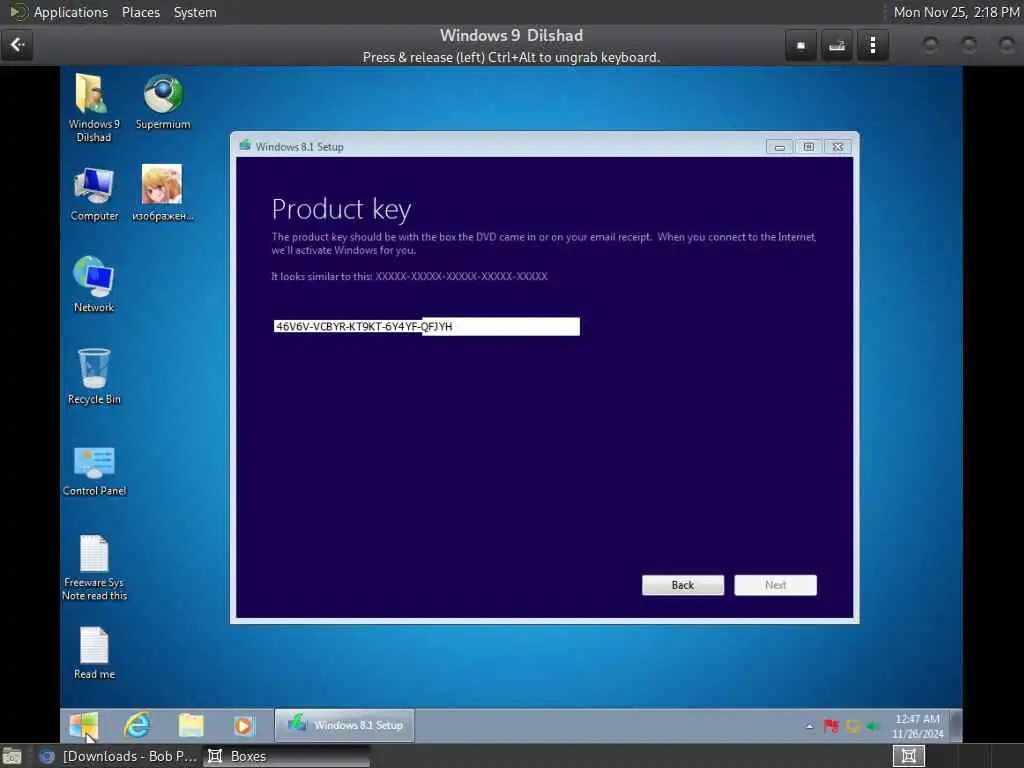Click the red Action Center flag icon
Image resolution: width=1024 pixels, height=768 pixels.
(x=831, y=726)
